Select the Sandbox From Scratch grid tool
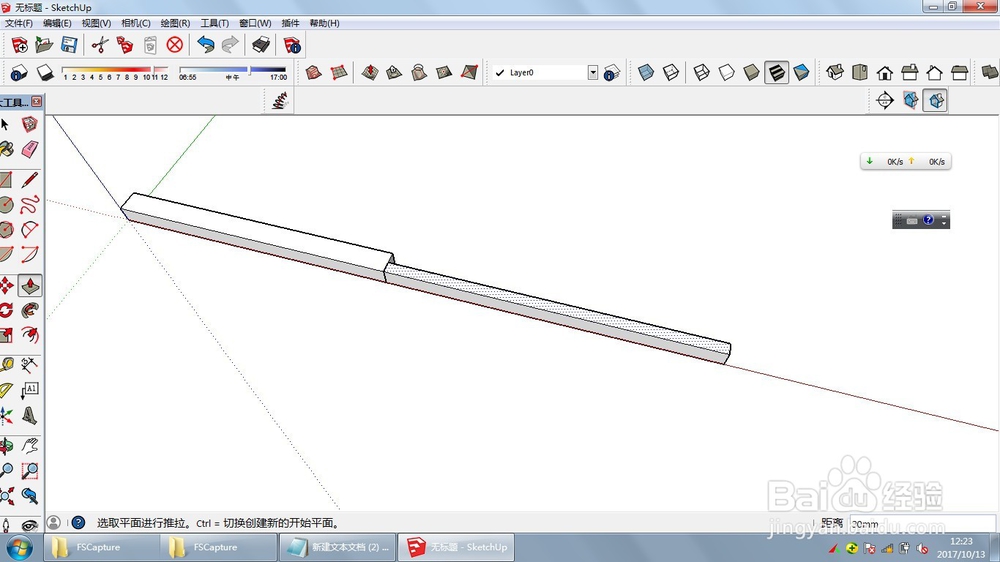The image size is (1000, 562). (338, 73)
